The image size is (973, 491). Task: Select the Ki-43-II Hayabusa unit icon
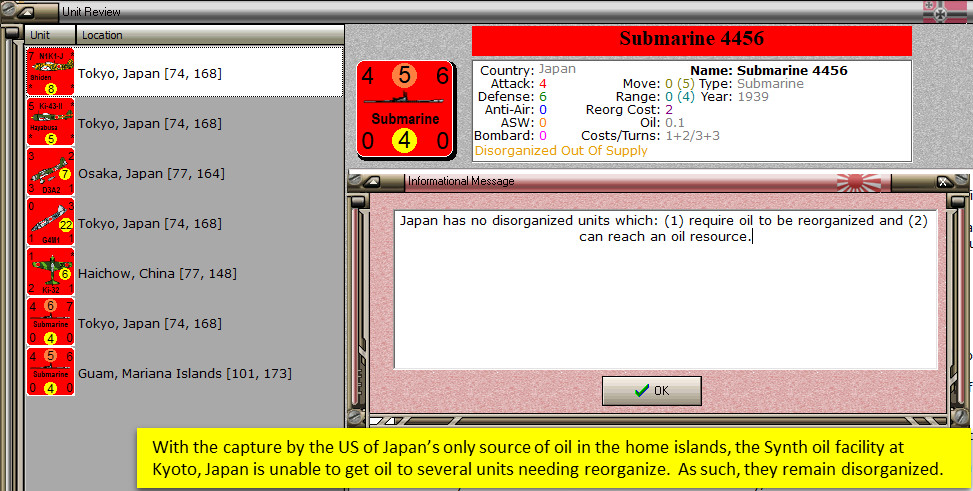(x=50, y=122)
